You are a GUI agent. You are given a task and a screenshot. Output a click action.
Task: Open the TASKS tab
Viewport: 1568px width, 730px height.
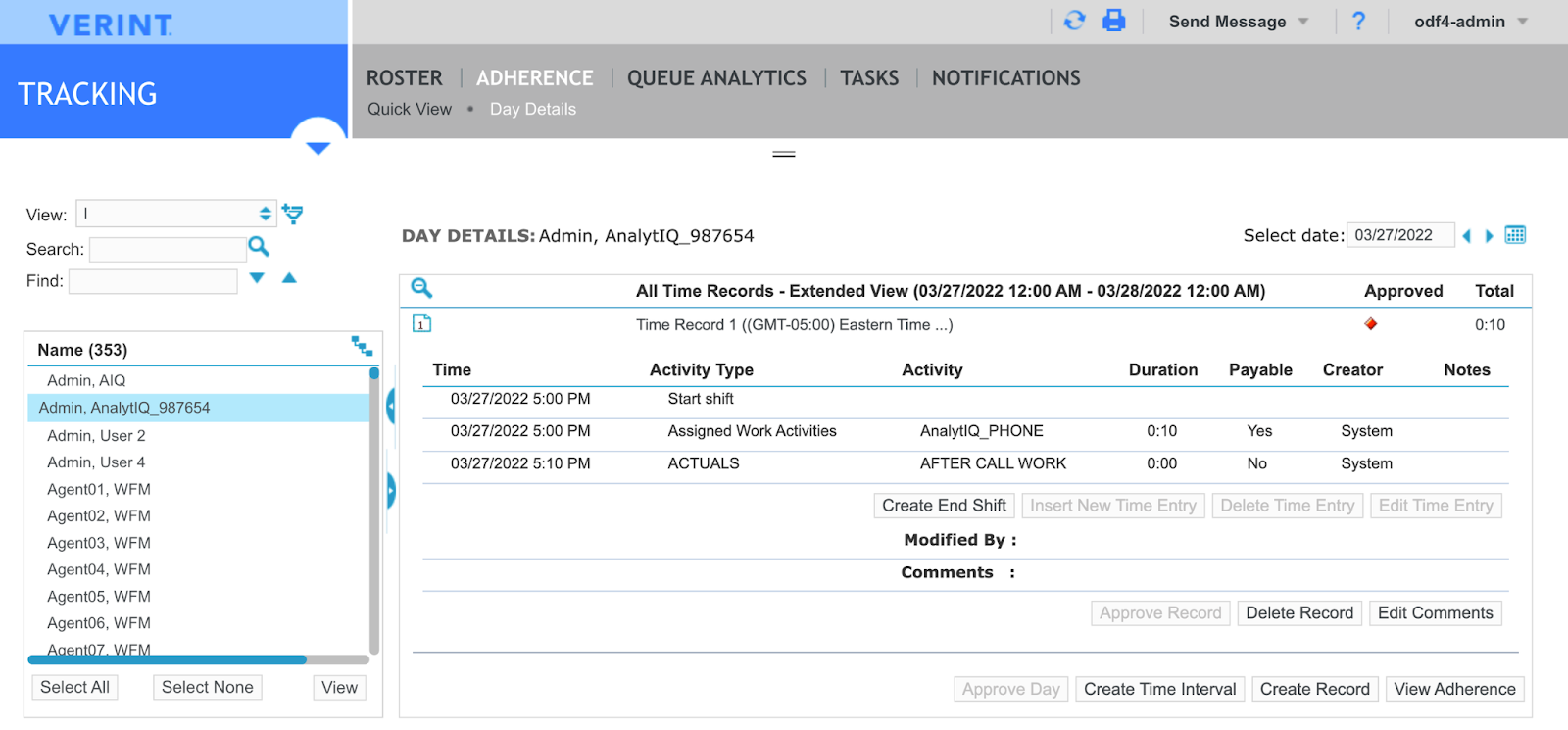pos(869,78)
